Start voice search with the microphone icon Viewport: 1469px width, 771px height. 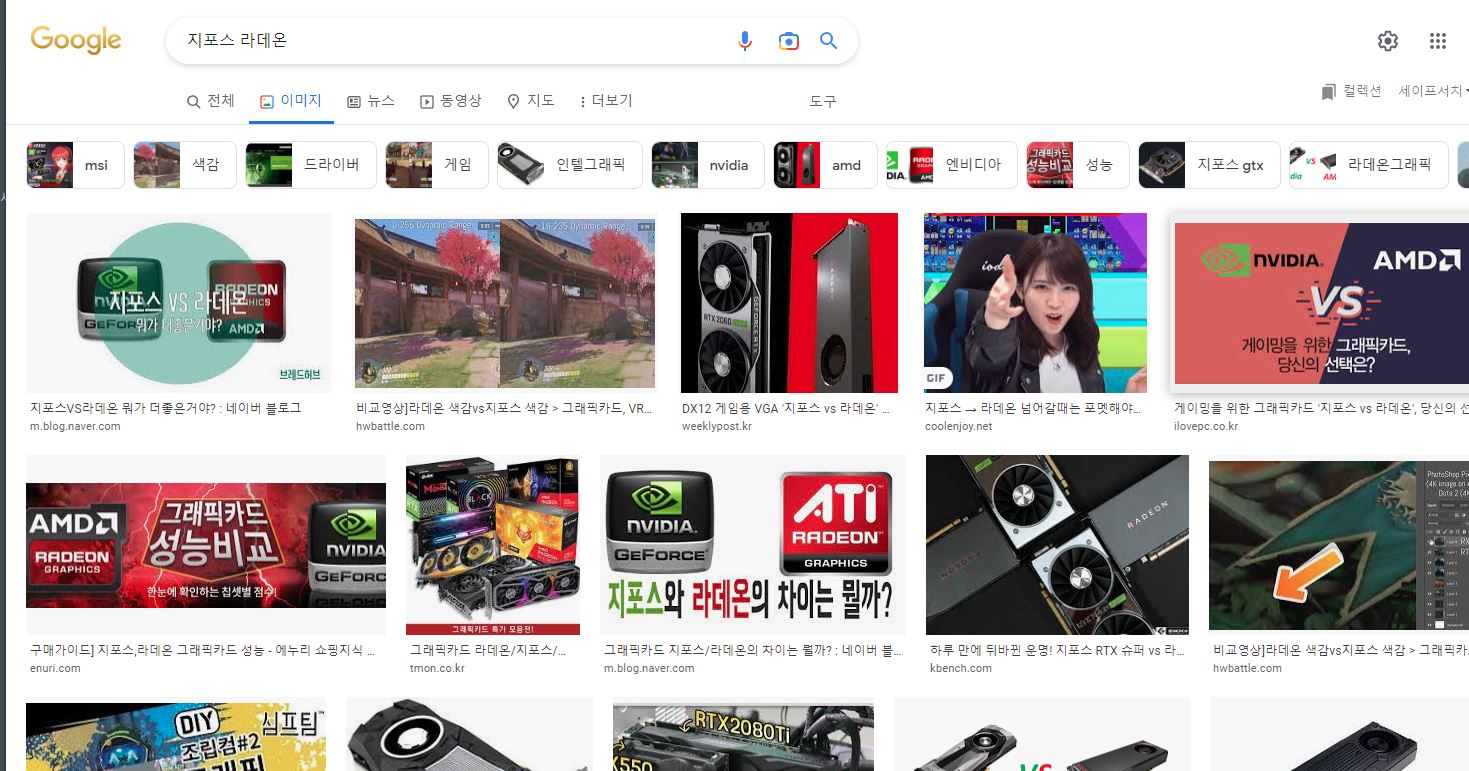point(744,41)
